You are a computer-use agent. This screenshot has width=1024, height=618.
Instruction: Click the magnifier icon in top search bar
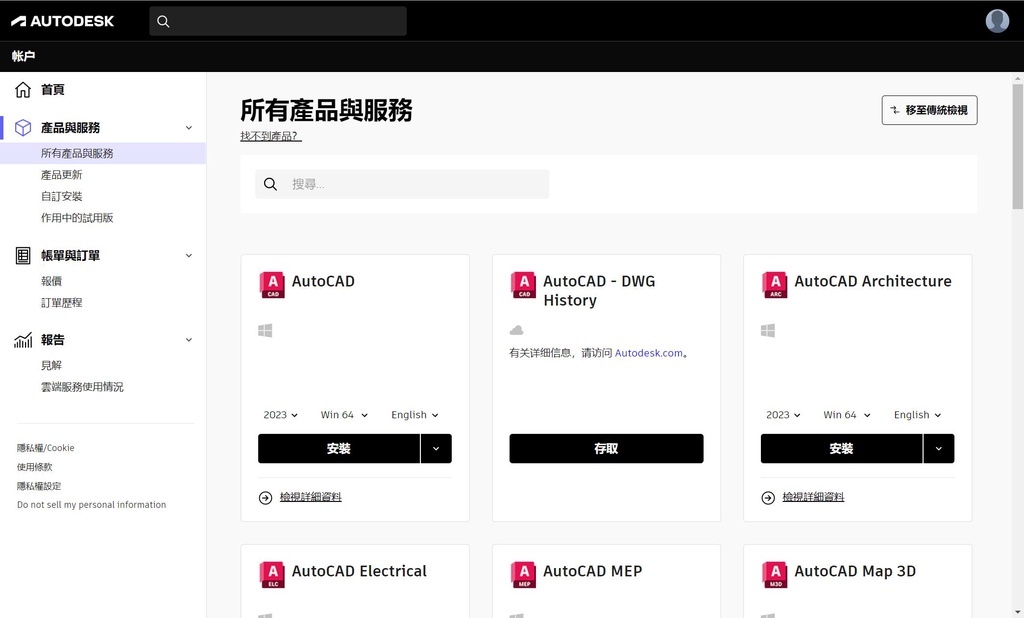point(163,22)
